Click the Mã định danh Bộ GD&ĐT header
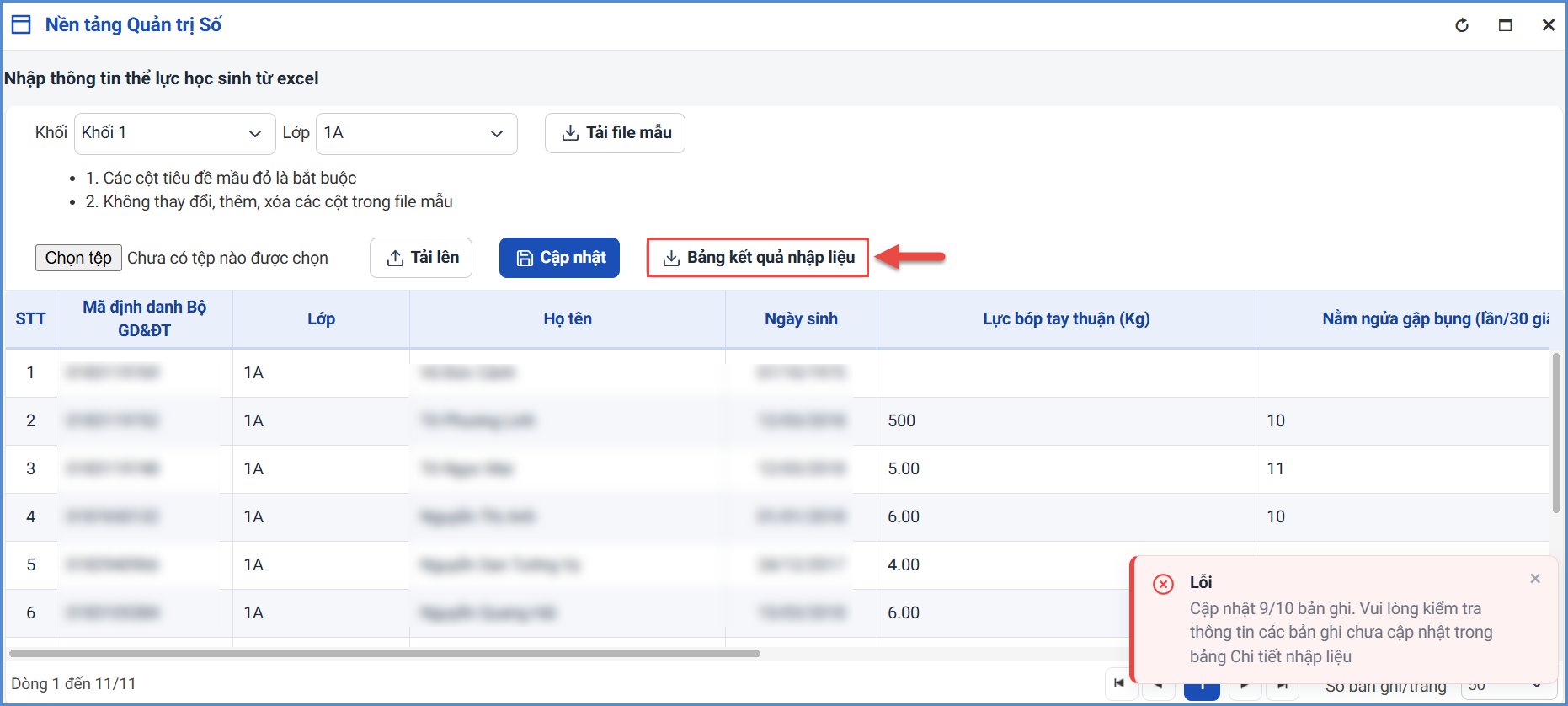 pyautogui.click(x=144, y=318)
